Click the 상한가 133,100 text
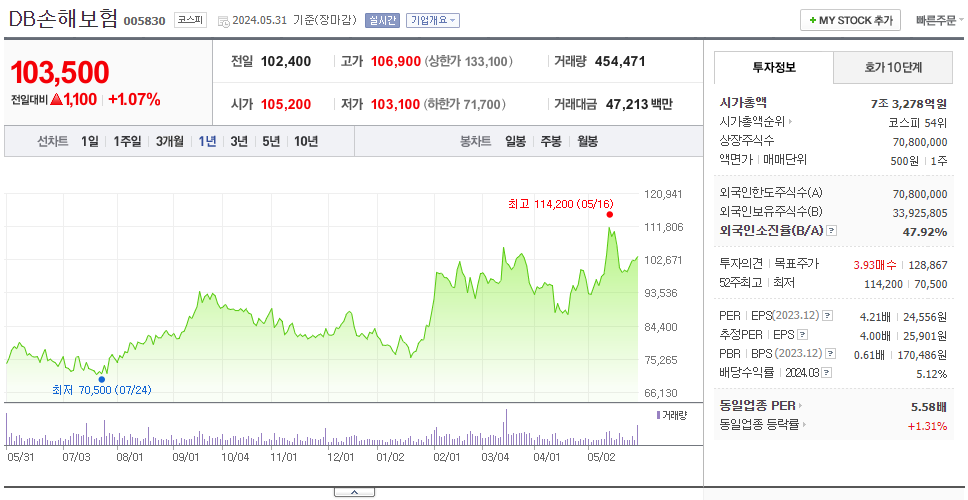 [x=469, y=61]
